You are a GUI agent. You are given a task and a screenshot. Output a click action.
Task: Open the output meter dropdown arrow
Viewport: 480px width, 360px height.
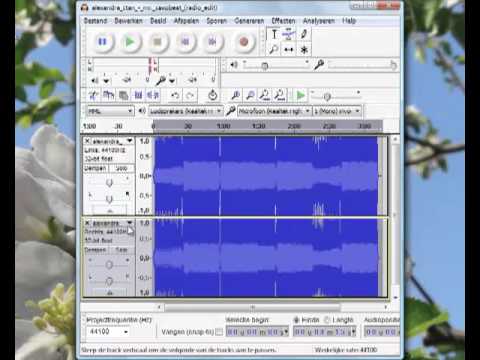(106, 81)
